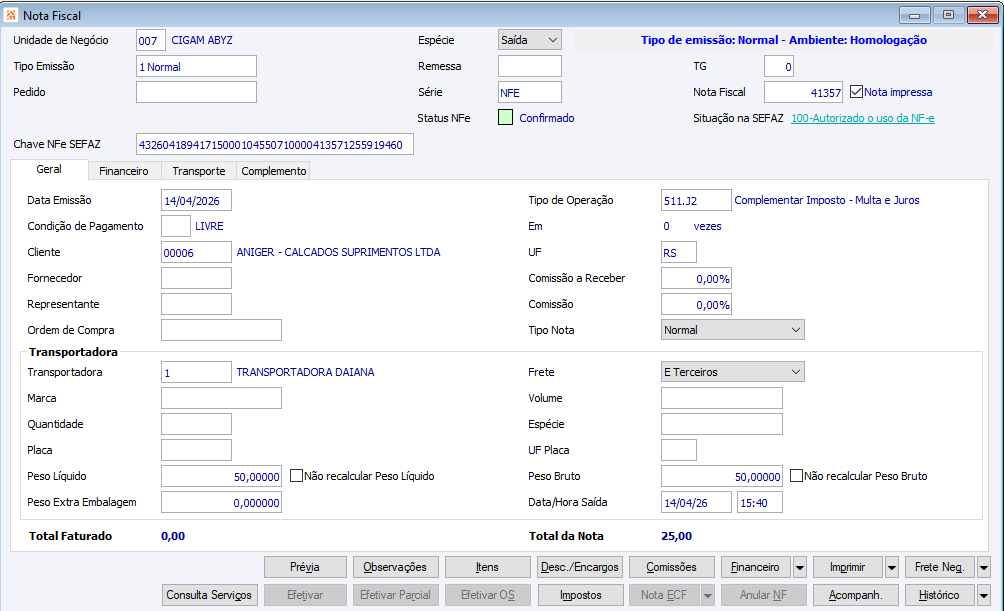The width and height of the screenshot is (1004, 611).
Task: Focus the Quantidade field
Action: (196, 424)
